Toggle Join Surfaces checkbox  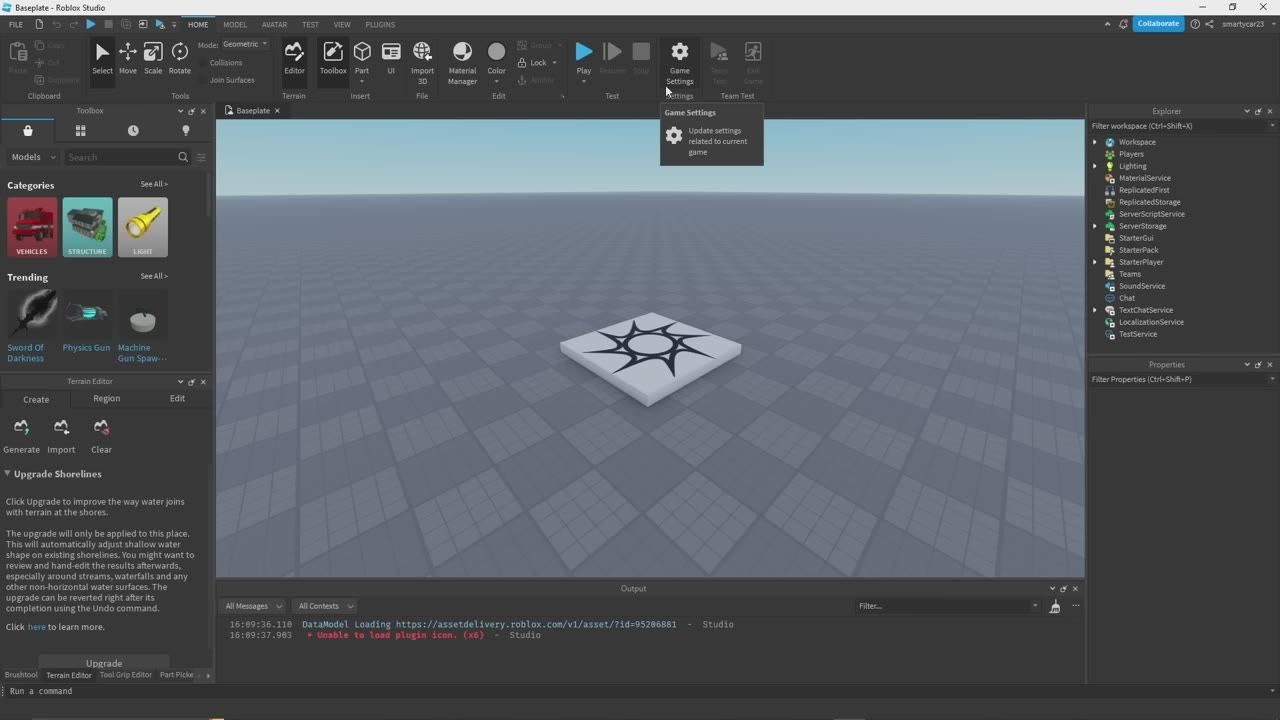(x=225, y=80)
